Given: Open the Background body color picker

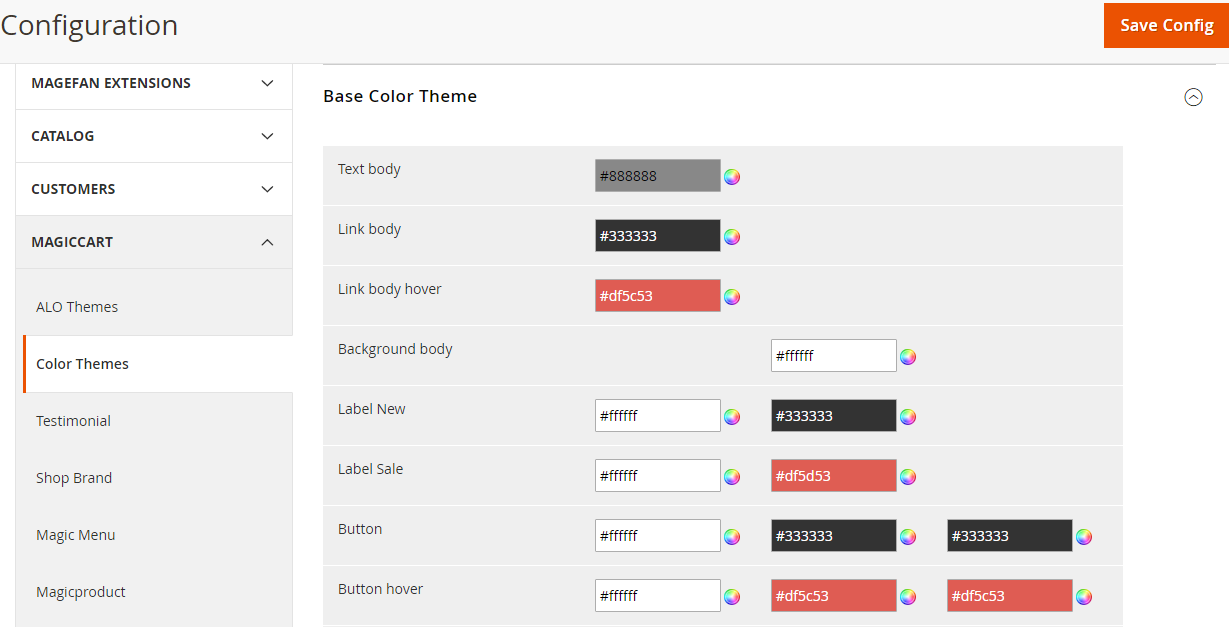Looking at the screenshot, I should 908,356.
